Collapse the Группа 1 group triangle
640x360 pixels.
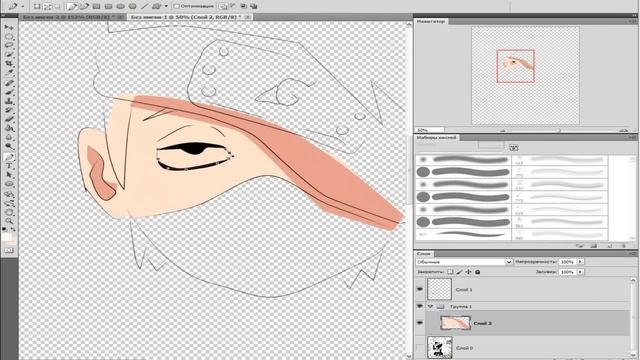(431, 306)
